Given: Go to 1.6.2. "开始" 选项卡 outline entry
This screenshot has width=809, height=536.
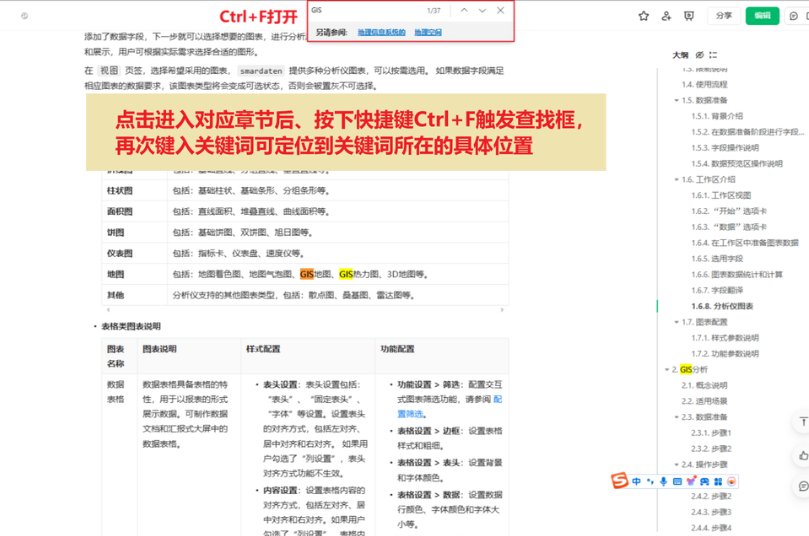Looking at the screenshot, I should [729, 211].
